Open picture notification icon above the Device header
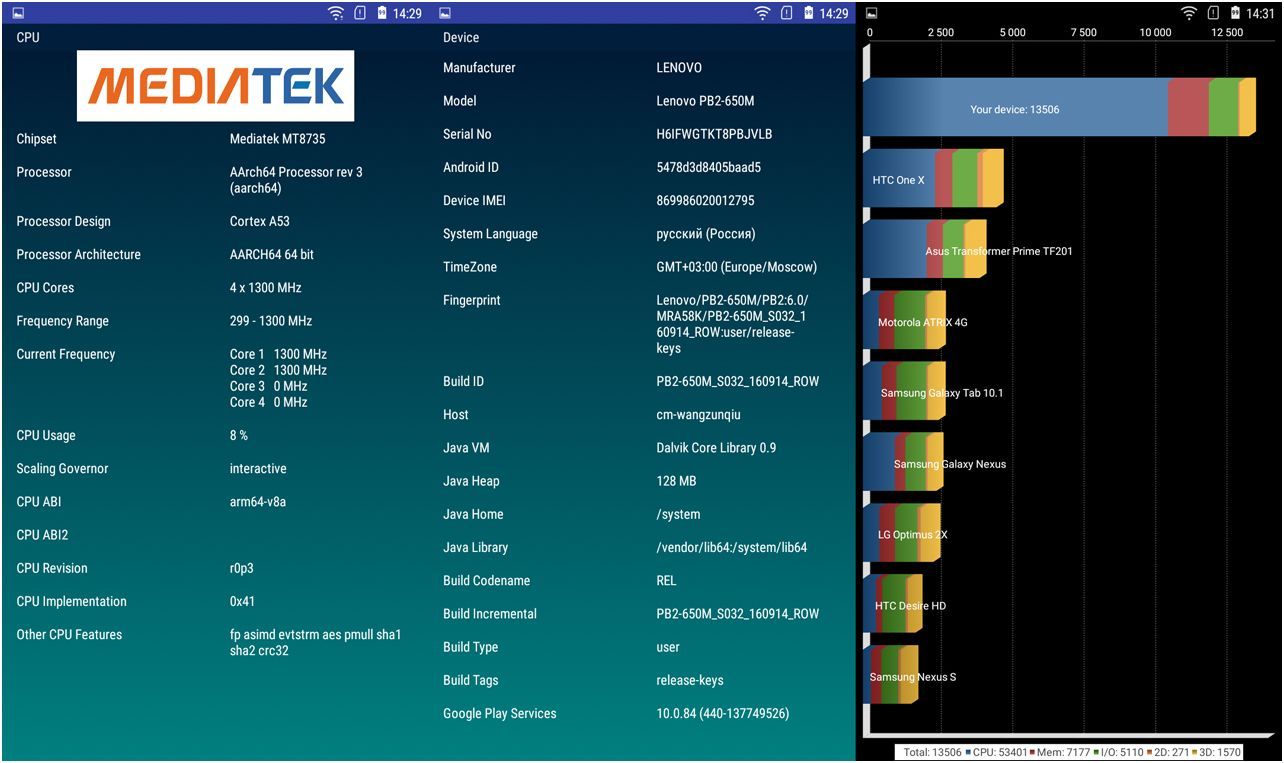Screen dimensions: 1284x763 point(445,13)
